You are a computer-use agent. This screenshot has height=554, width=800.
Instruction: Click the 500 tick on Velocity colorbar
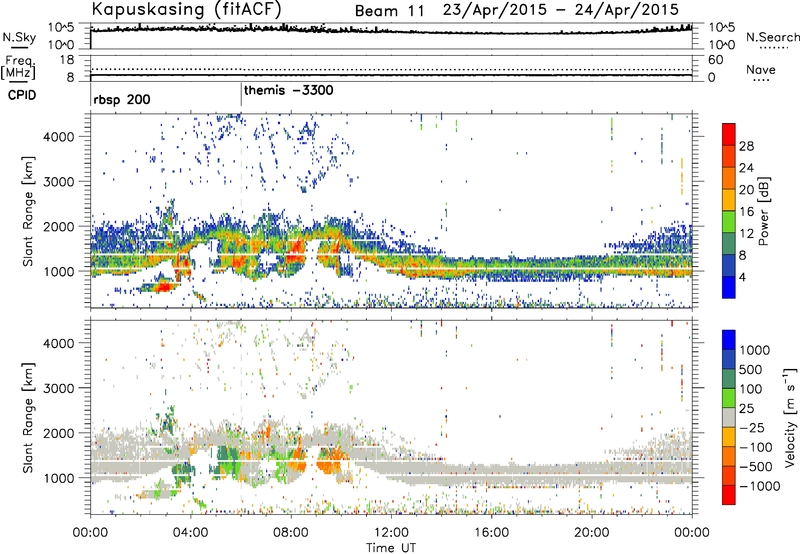coord(751,370)
